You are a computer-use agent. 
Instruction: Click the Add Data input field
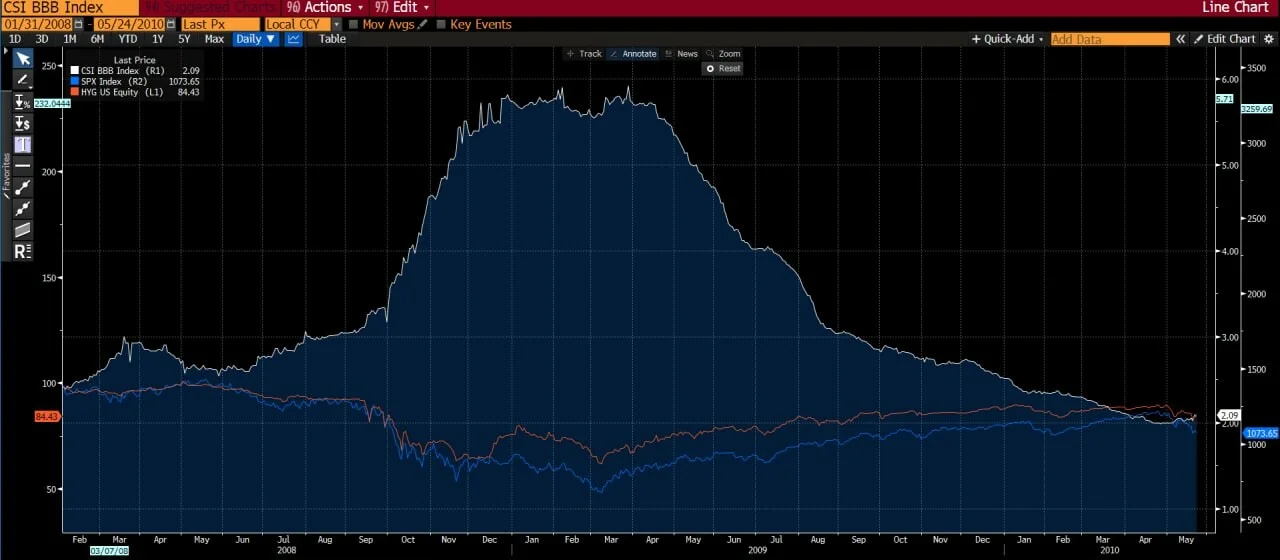[1110, 39]
